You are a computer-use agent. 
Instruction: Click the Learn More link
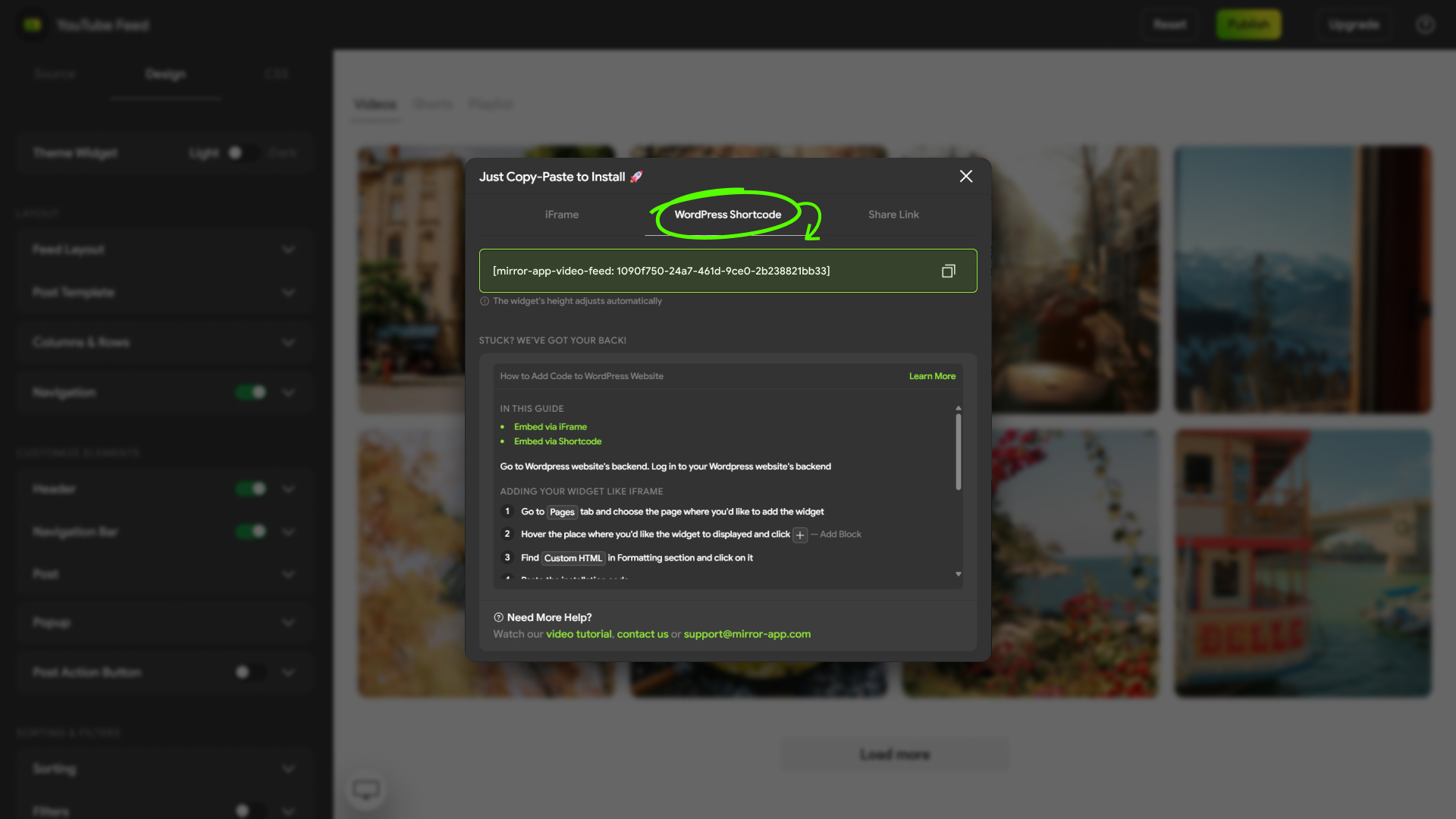(x=932, y=375)
